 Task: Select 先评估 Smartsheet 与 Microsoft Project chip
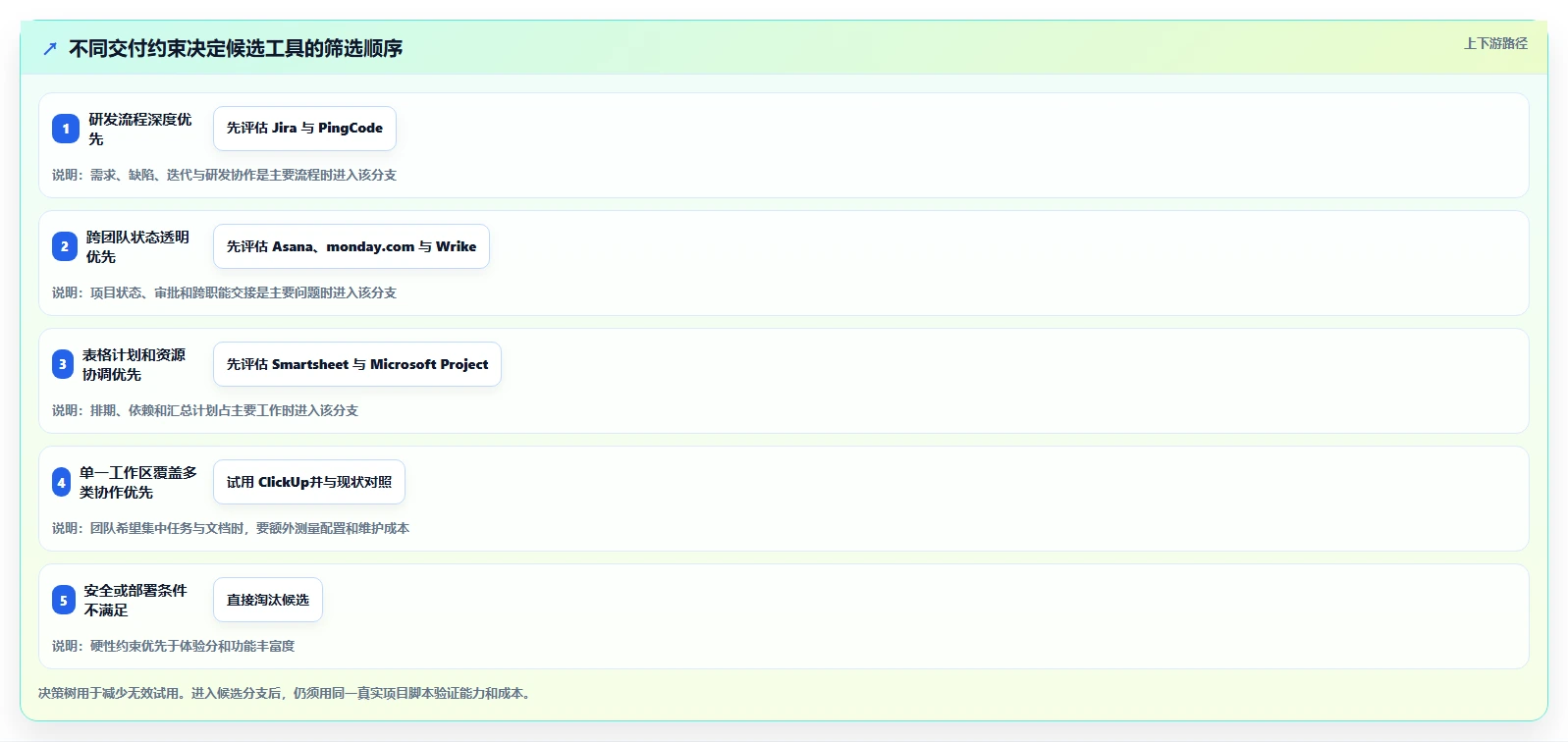(x=357, y=364)
